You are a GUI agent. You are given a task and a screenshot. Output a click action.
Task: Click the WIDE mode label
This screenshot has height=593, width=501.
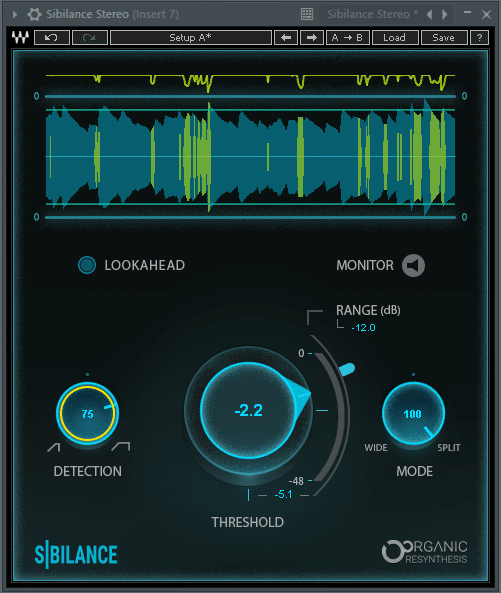click(376, 448)
